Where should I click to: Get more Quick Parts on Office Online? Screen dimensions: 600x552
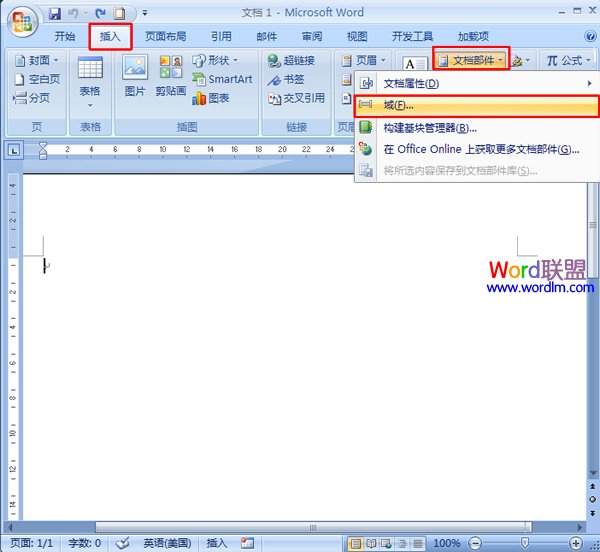476,149
